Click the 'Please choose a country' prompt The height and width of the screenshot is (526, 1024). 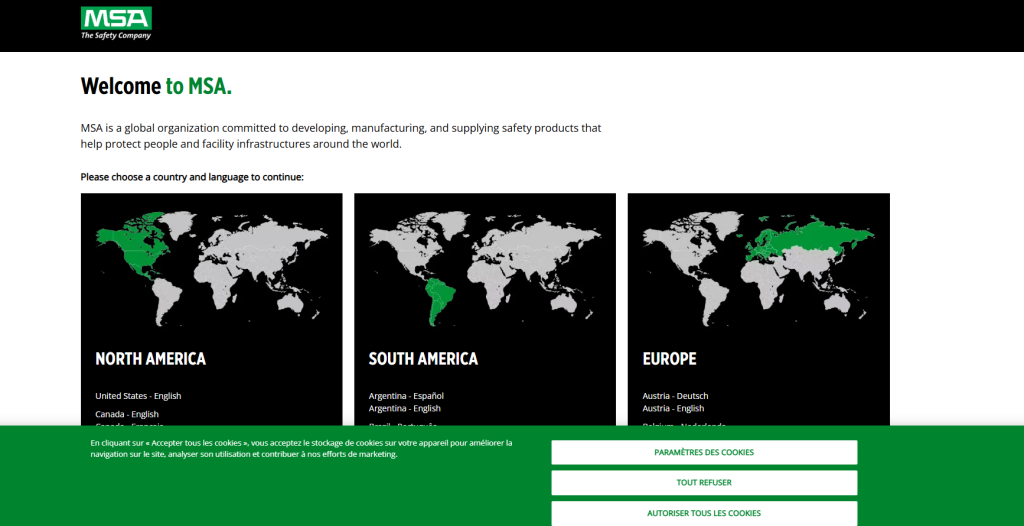point(192,177)
